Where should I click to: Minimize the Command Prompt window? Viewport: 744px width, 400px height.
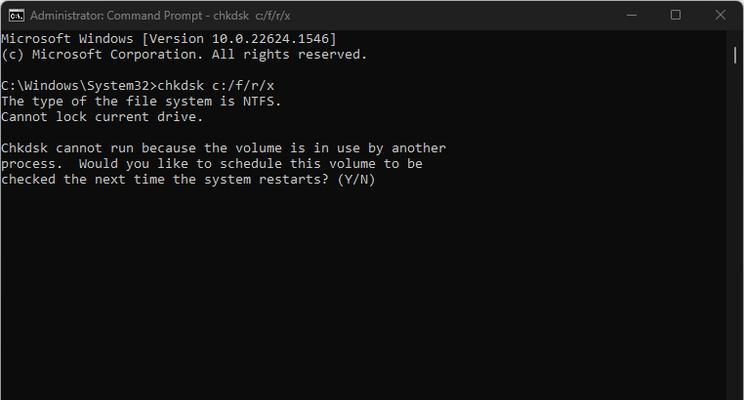(632, 15)
